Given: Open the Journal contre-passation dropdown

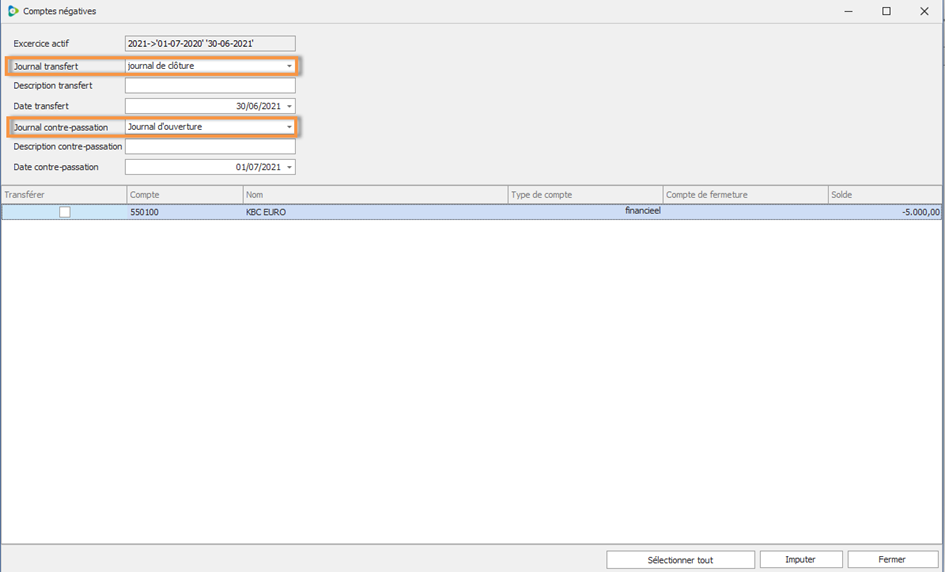Looking at the screenshot, I should (289, 127).
